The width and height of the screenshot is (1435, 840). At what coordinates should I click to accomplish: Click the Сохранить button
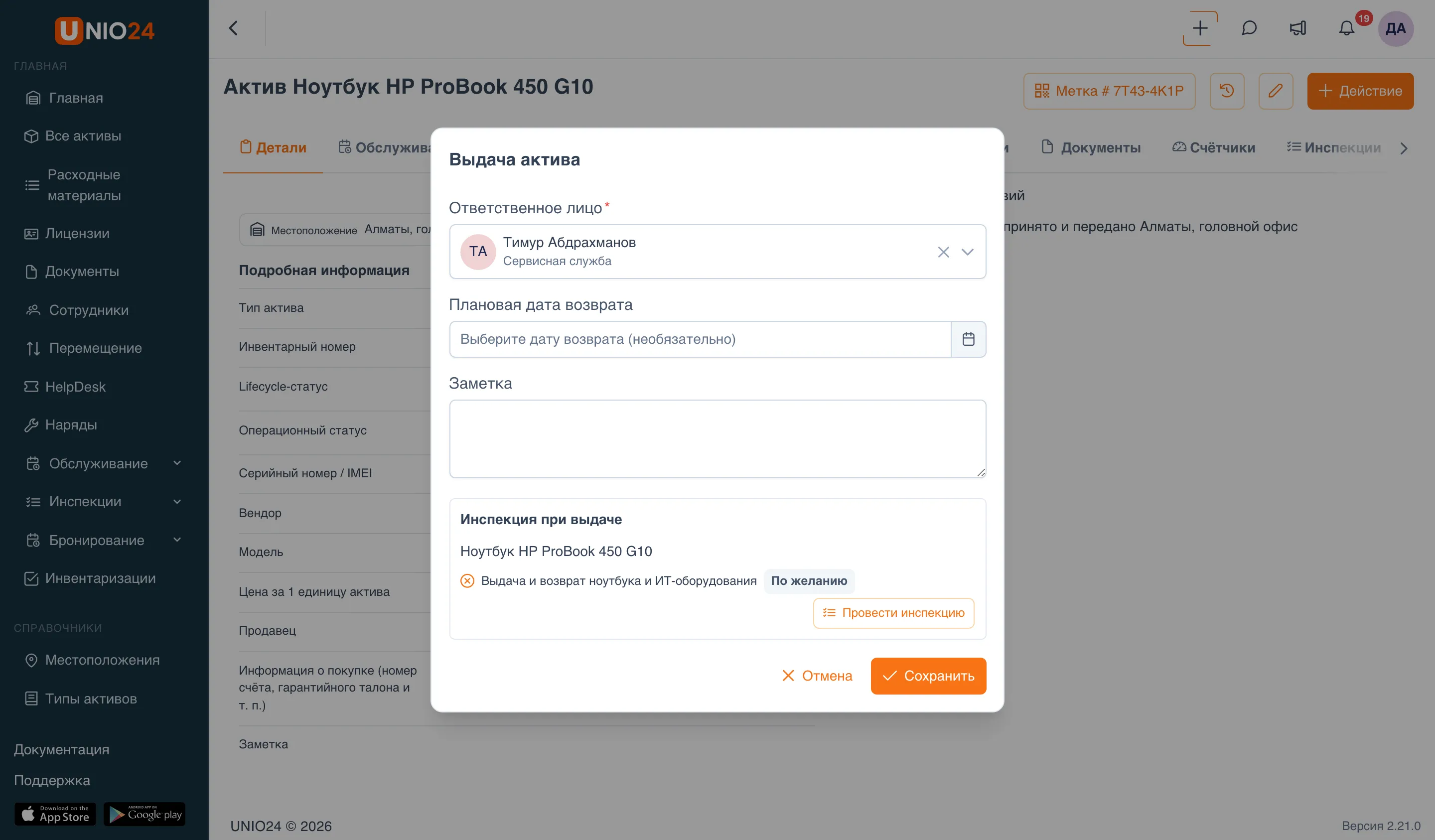[x=928, y=676]
